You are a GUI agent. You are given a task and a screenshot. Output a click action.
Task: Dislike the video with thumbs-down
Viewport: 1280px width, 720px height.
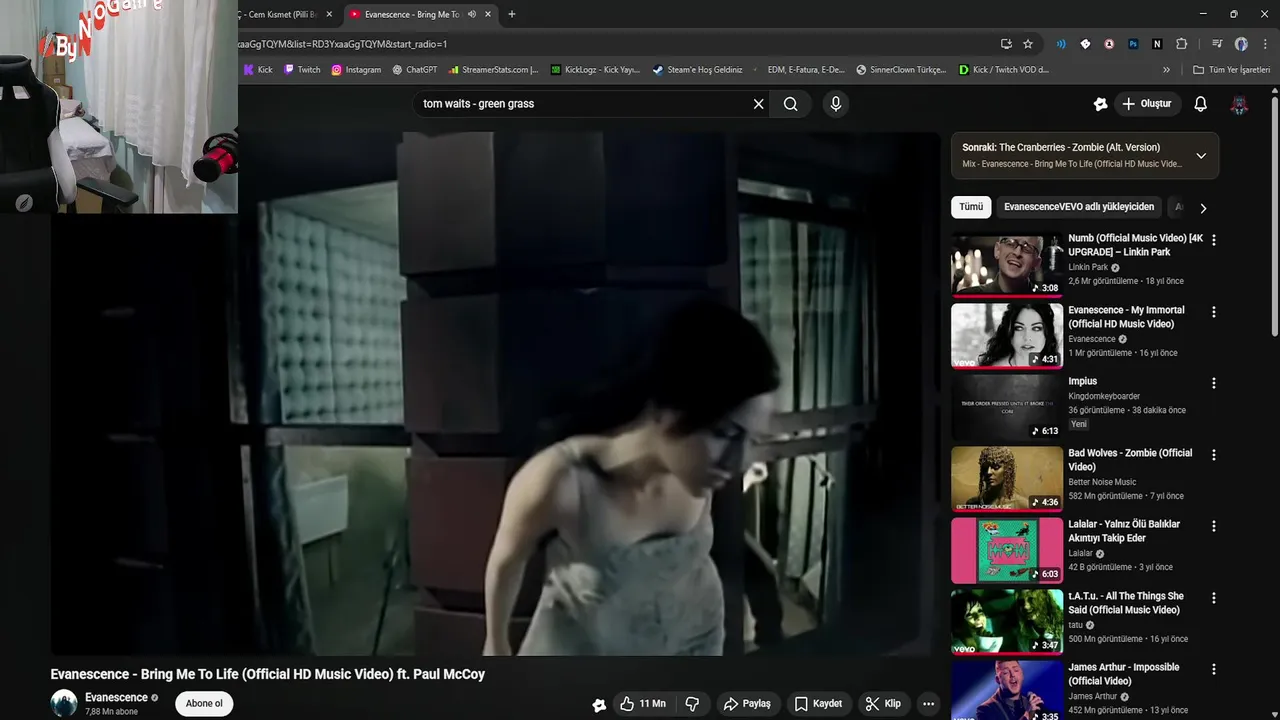point(692,704)
